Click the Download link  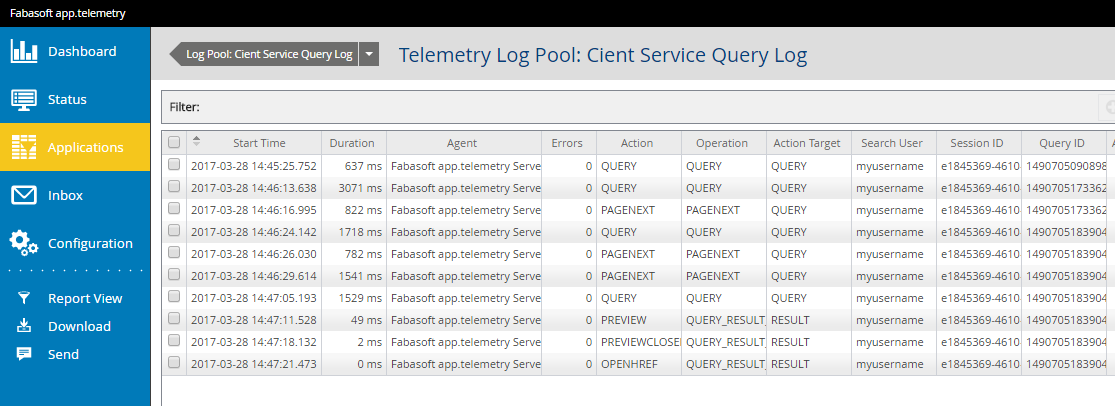[79, 326]
